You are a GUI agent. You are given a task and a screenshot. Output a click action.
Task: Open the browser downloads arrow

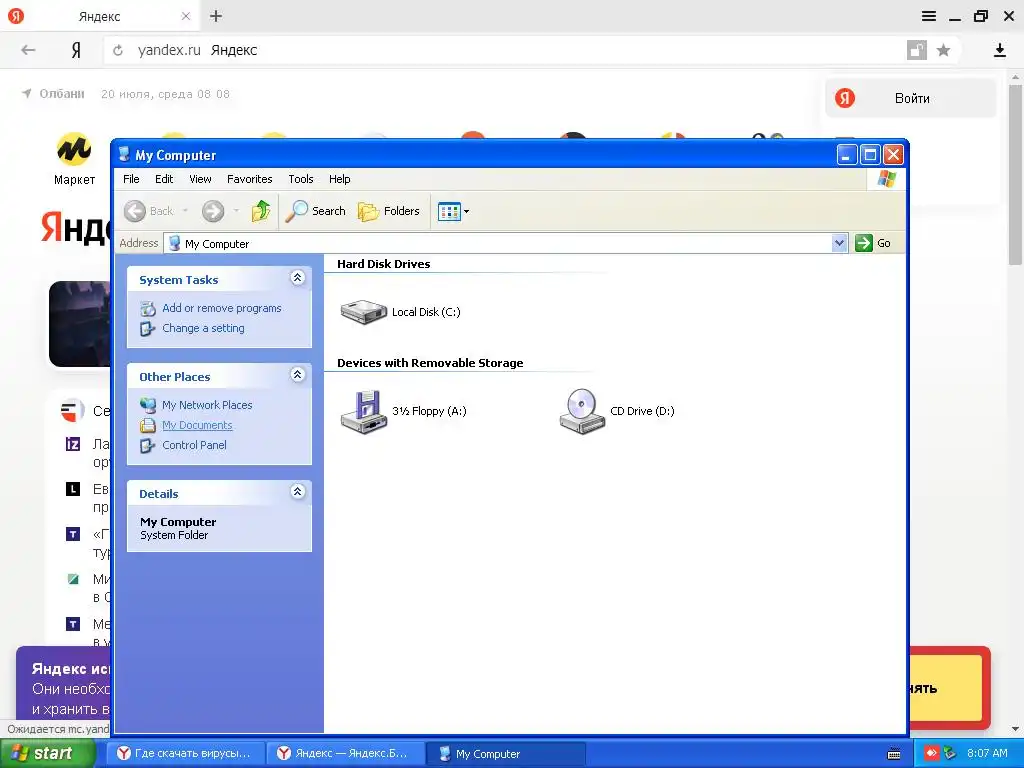point(999,50)
